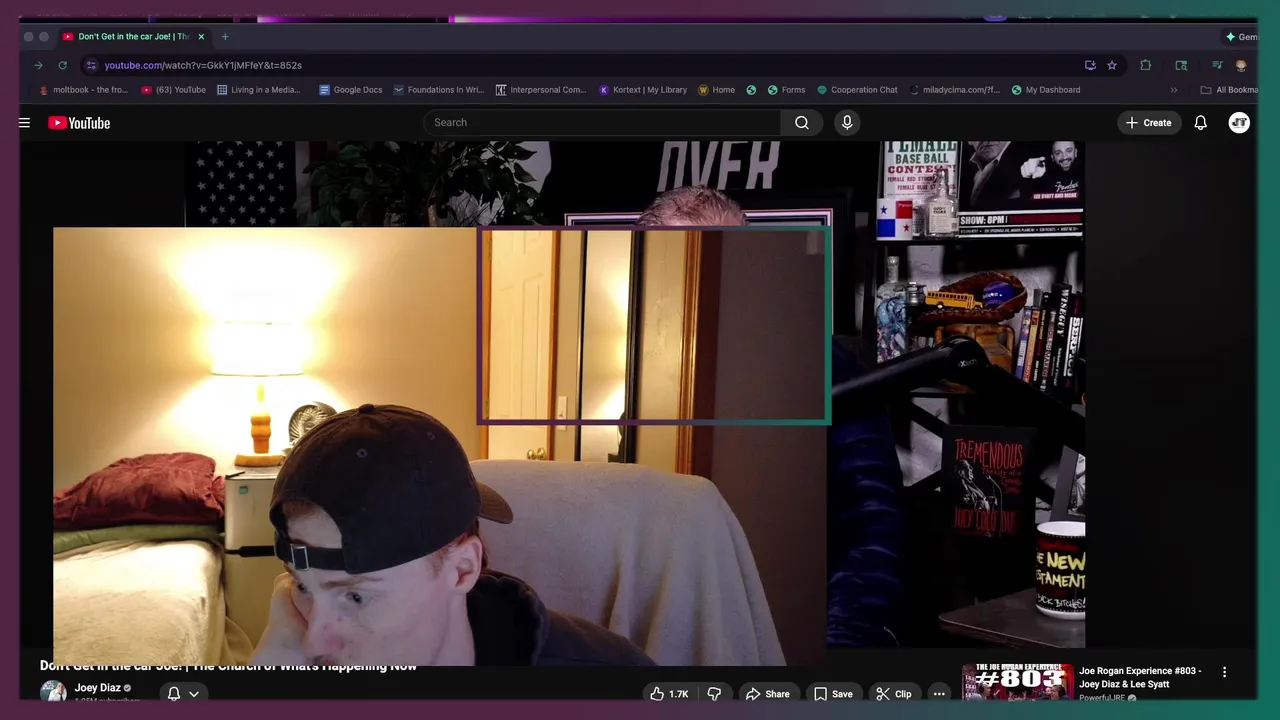1280x720 pixels.
Task: Open the 'Interpersonal Com...' bookmark
Action: point(541,90)
